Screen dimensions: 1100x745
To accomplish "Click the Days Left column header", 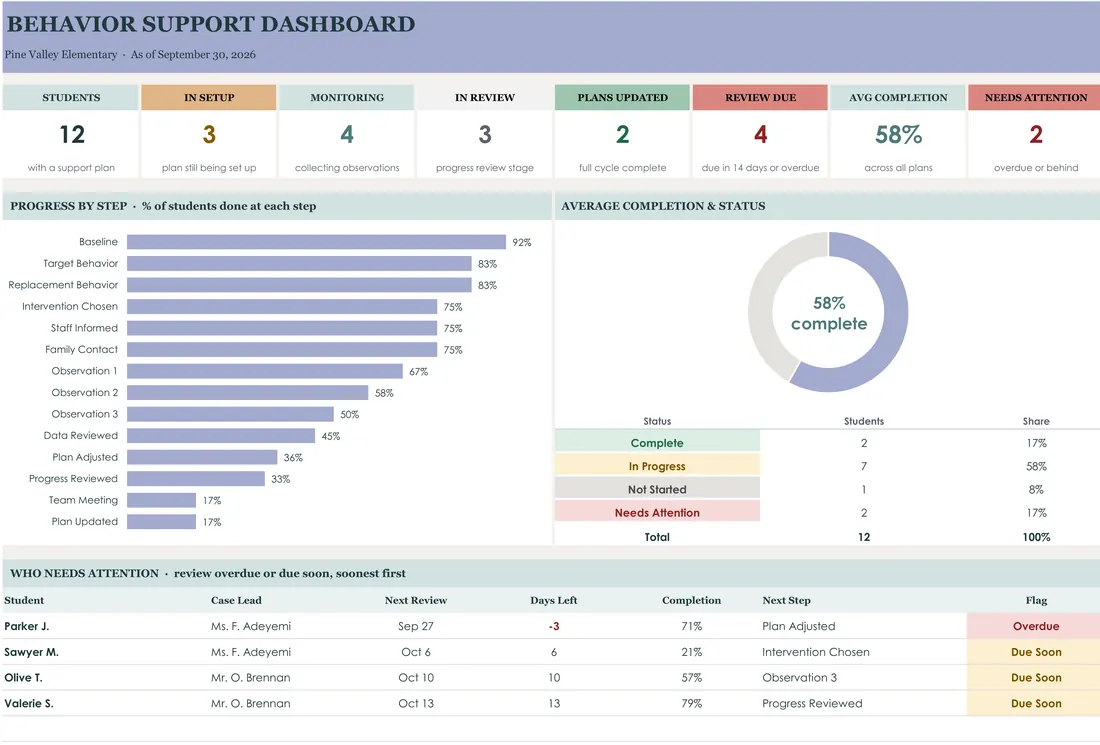I will [554, 600].
